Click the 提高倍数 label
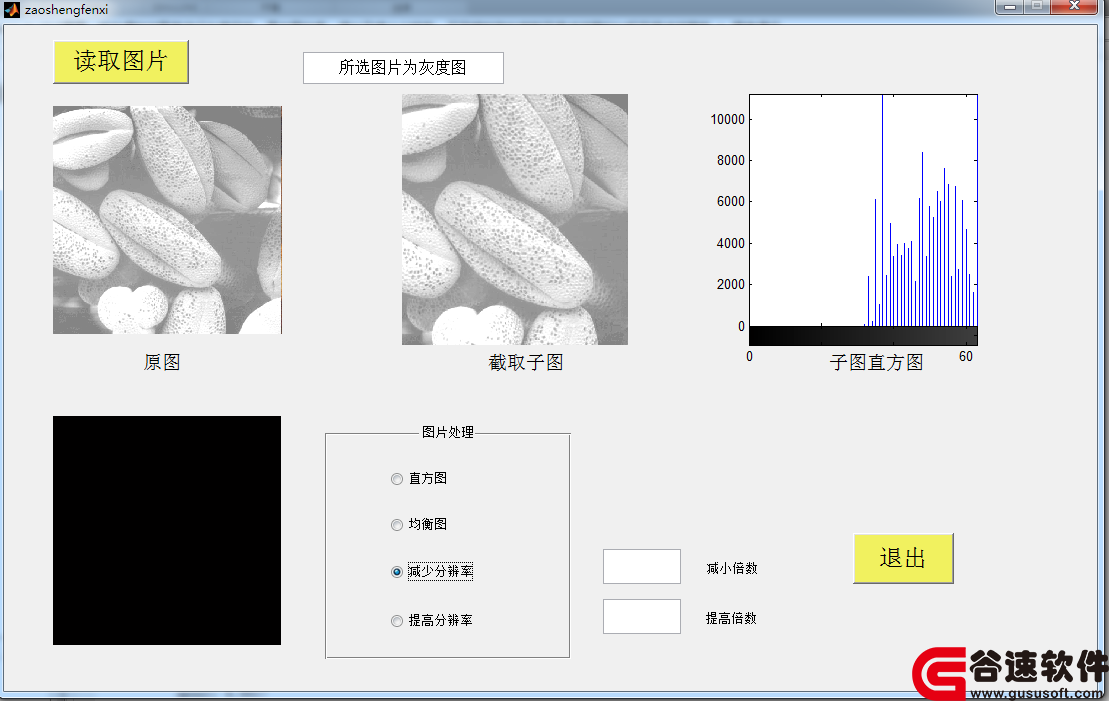This screenshot has width=1109, height=701. click(731, 618)
